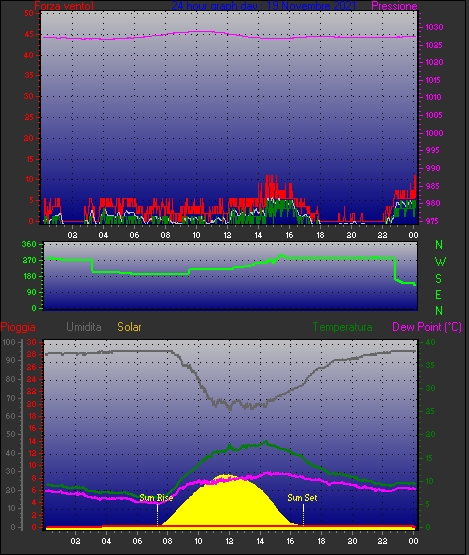Click the Sun Rise marker

pyautogui.click(x=156, y=498)
